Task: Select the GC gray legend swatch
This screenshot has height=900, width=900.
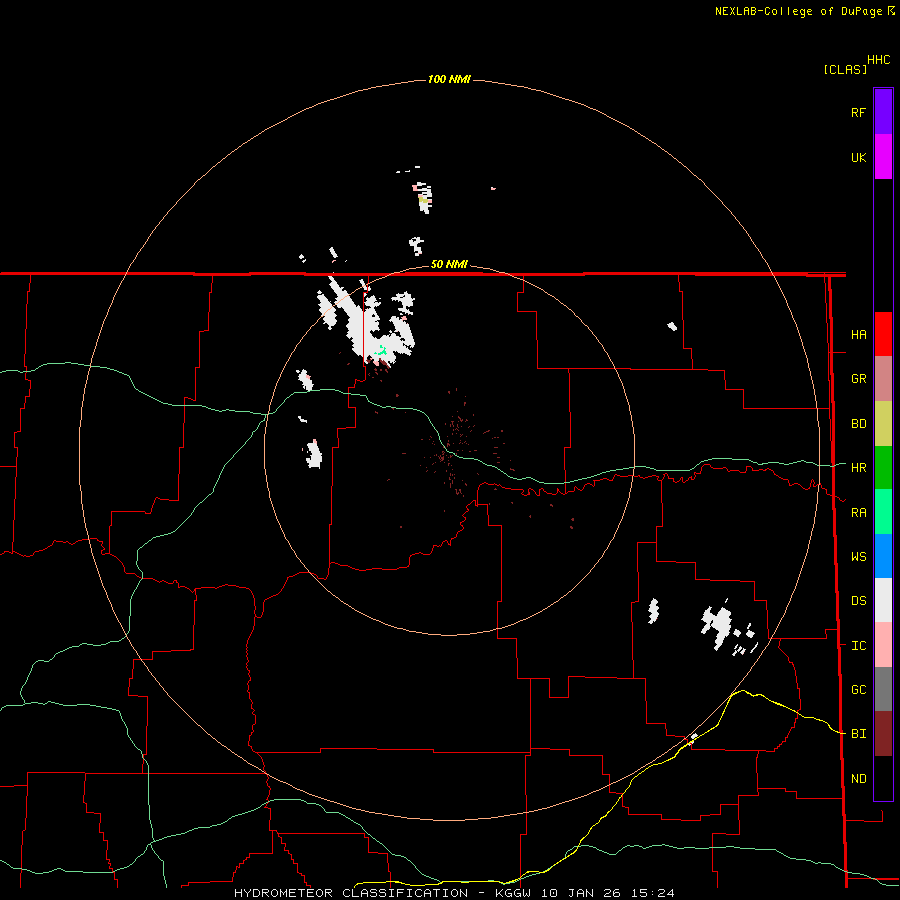Action: click(883, 689)
